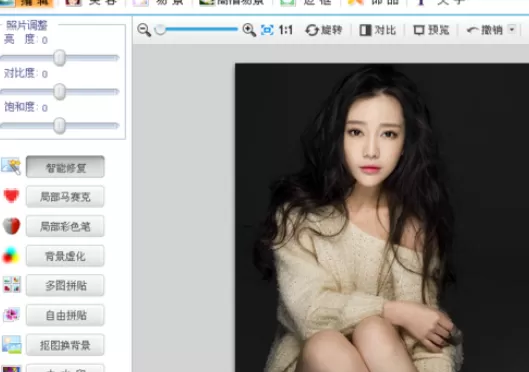
Task: Click the 饱和度 saturation slider handle
Action: pos(60,125)
